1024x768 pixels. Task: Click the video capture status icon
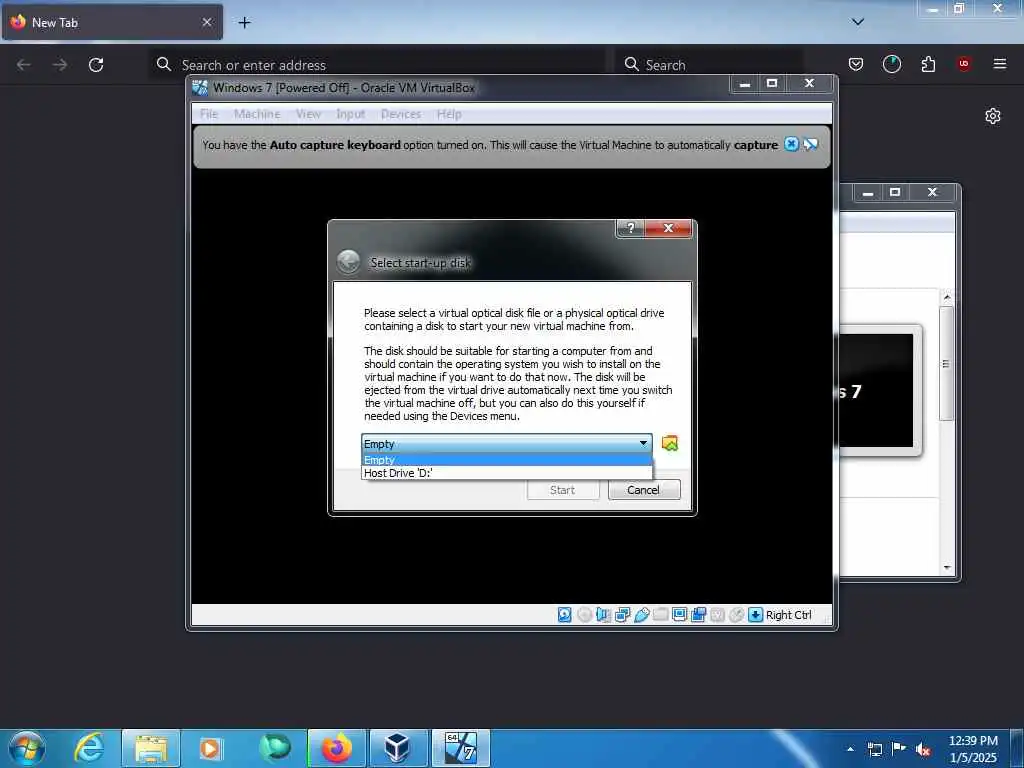click(699, 615)
